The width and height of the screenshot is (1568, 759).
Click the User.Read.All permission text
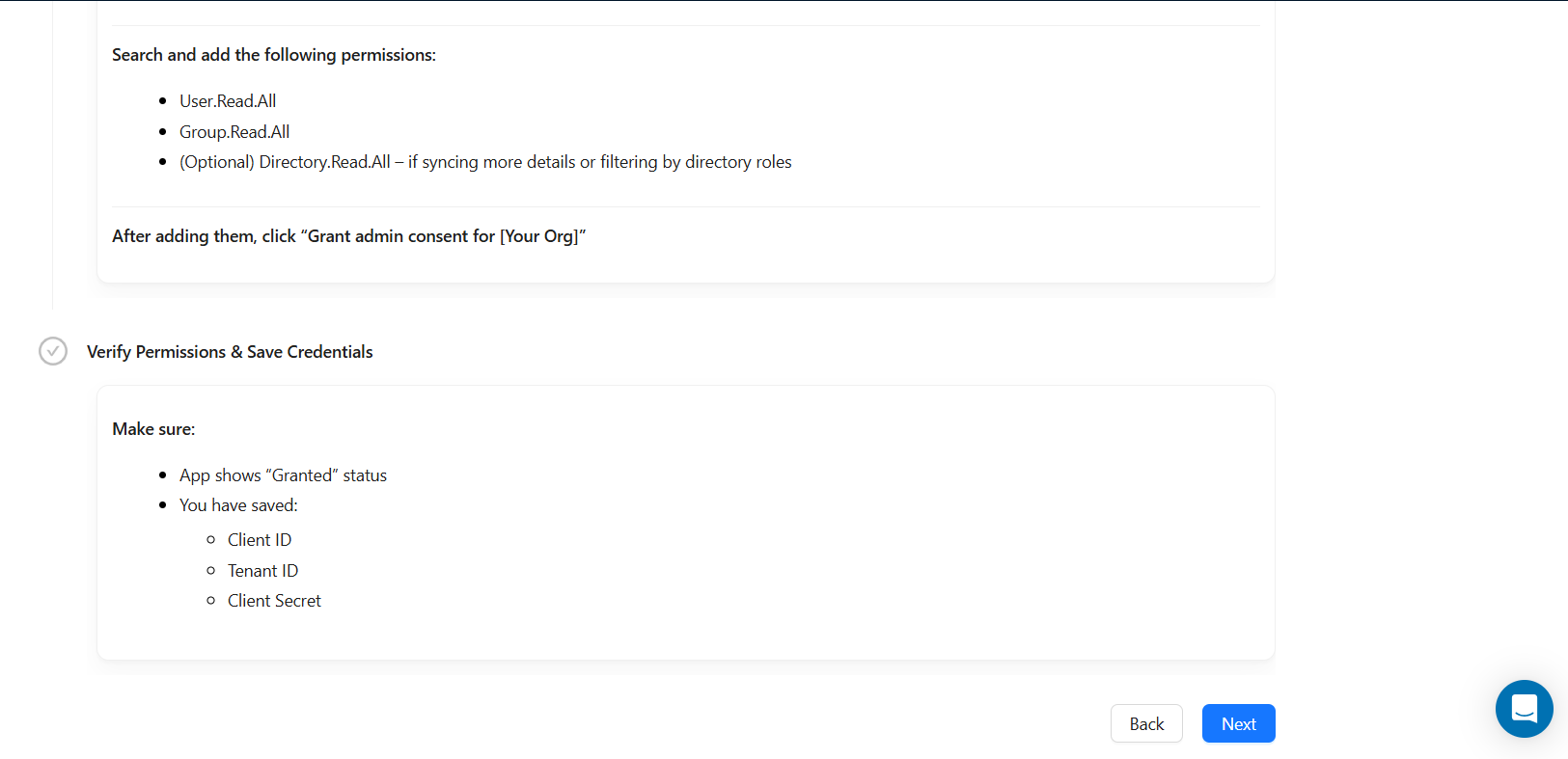[228, 101]
